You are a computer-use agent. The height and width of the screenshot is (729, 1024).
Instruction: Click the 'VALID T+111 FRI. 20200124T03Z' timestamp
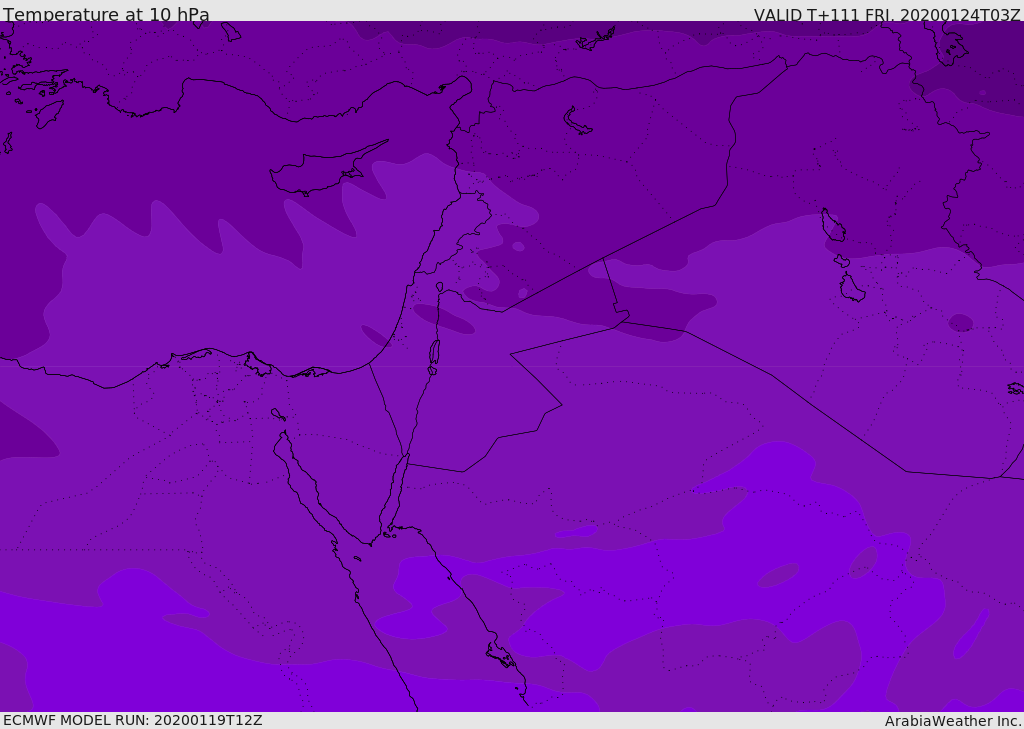coord(887,14)
